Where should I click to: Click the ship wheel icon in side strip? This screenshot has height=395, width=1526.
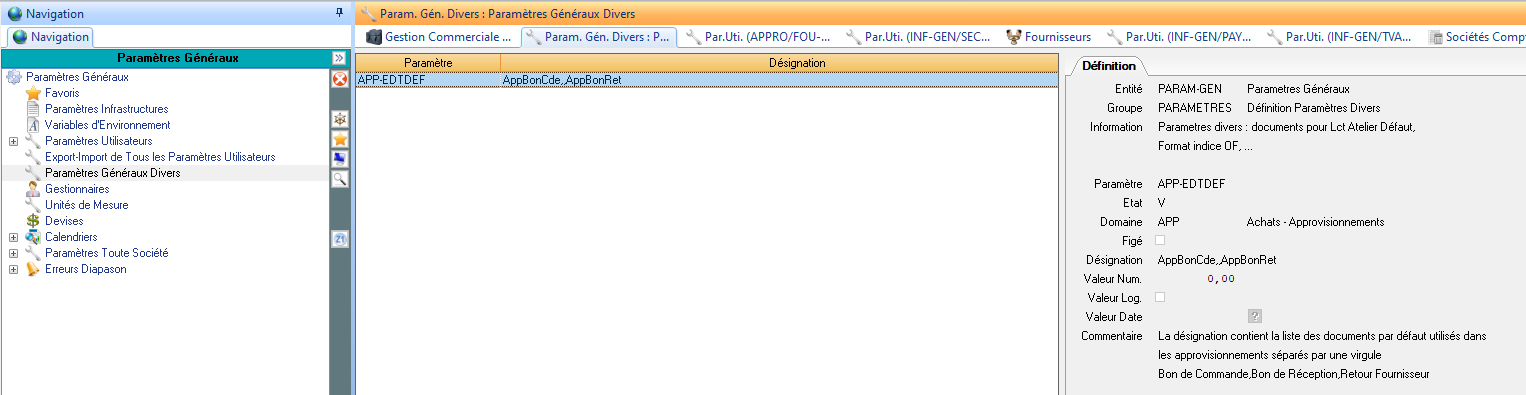pyautogui.click(x=340, y=119)
